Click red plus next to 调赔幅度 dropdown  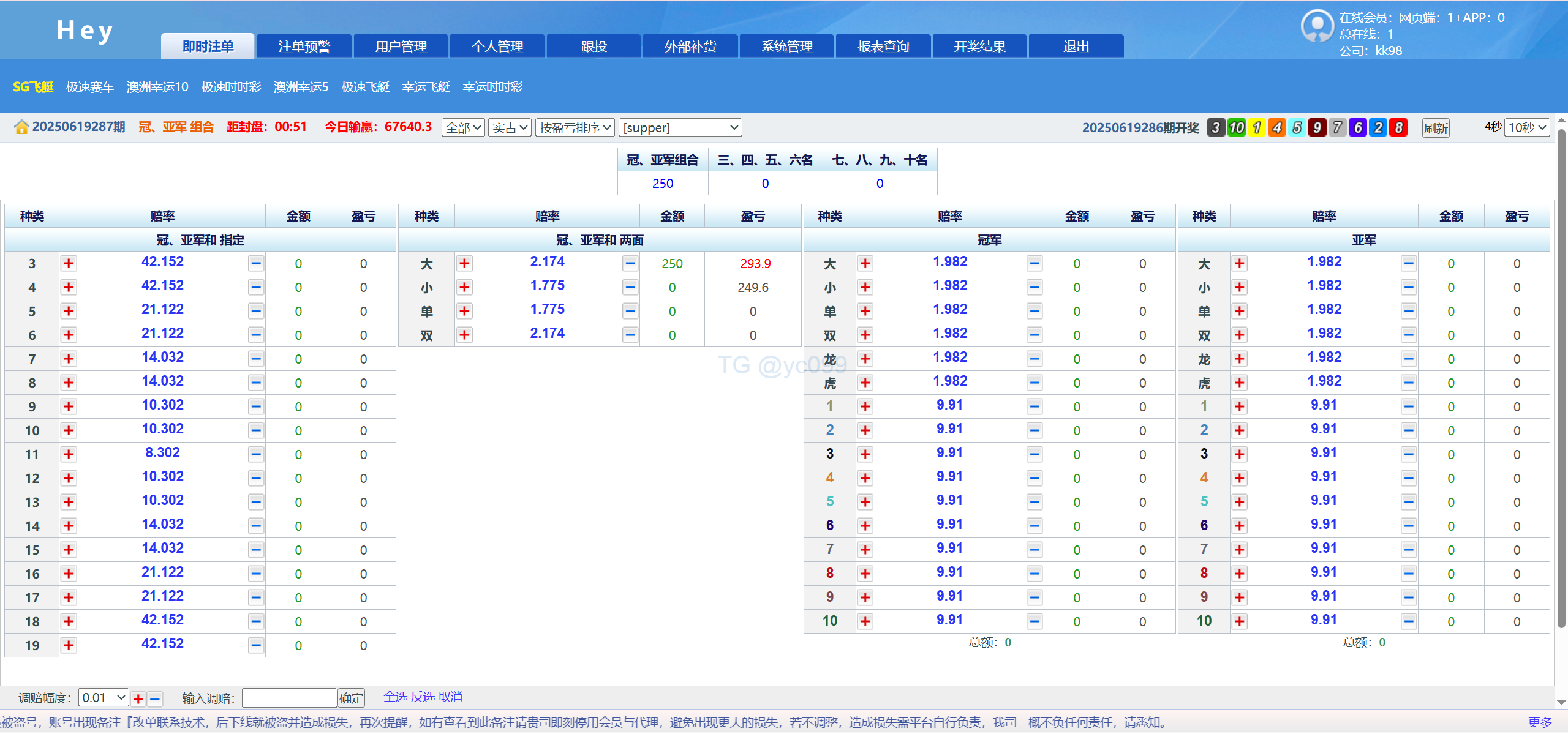coord(138,698)
